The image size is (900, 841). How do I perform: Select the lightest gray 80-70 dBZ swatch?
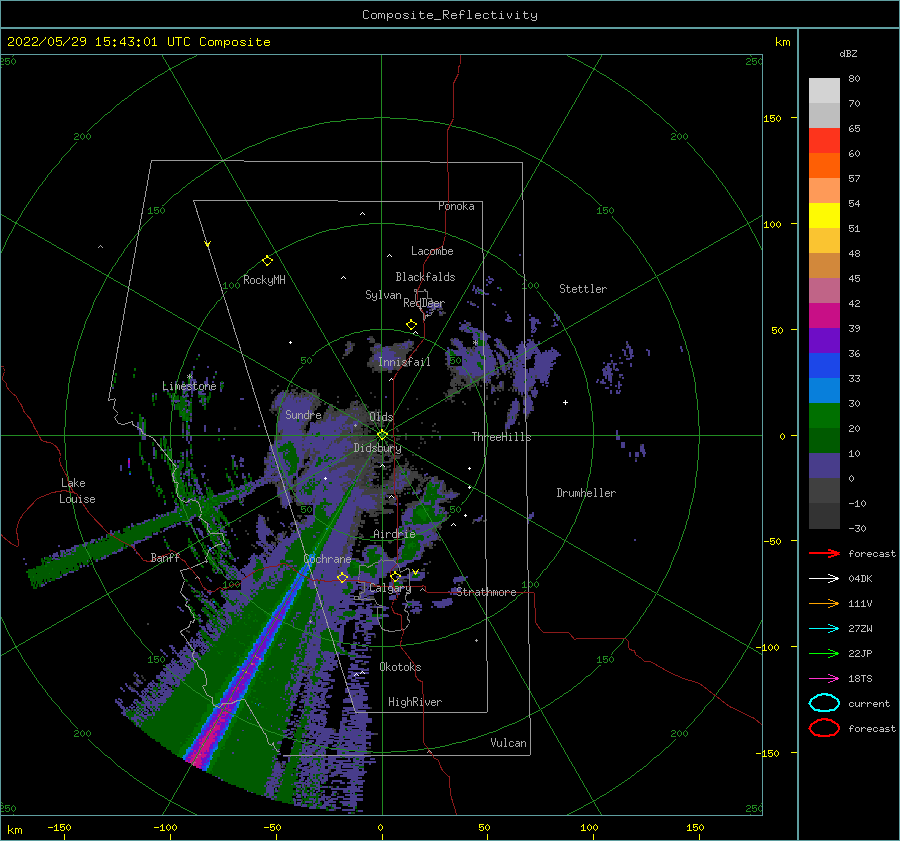coord(824,91)
